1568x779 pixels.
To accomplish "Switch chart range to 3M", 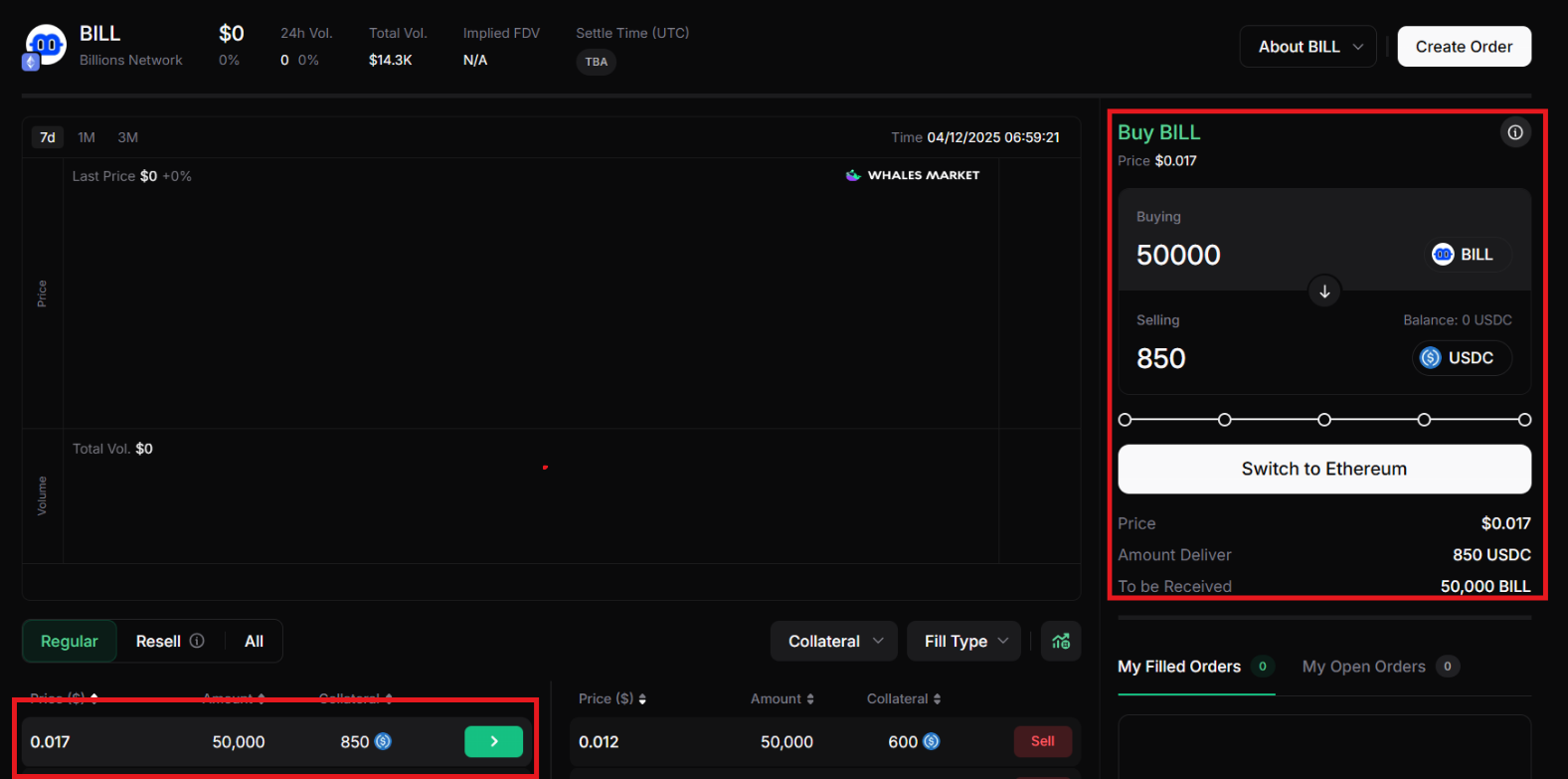I will tap(127, 137).
